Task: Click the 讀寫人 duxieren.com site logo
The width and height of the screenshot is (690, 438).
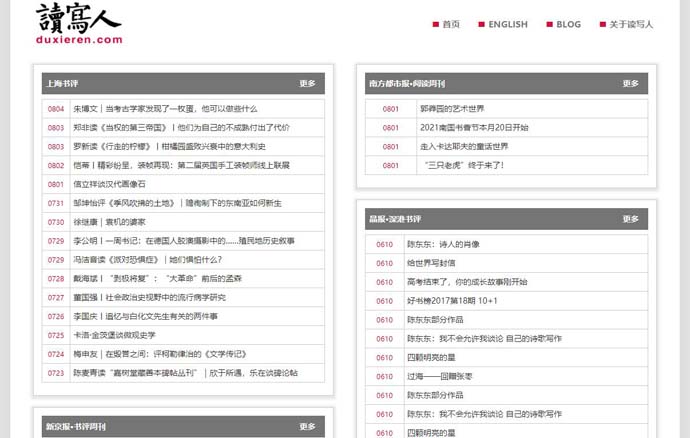Action: (x=80, y=24)
